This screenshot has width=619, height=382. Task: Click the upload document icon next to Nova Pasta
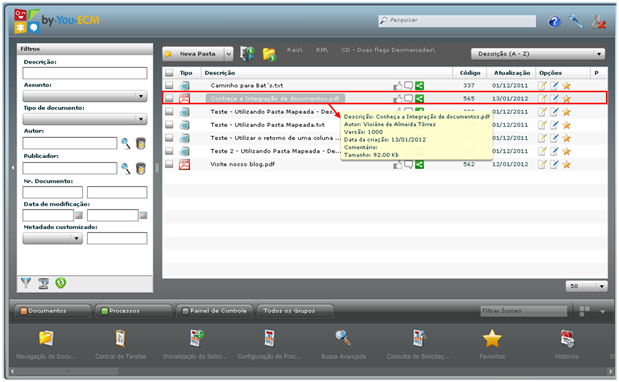click(248, 54)
